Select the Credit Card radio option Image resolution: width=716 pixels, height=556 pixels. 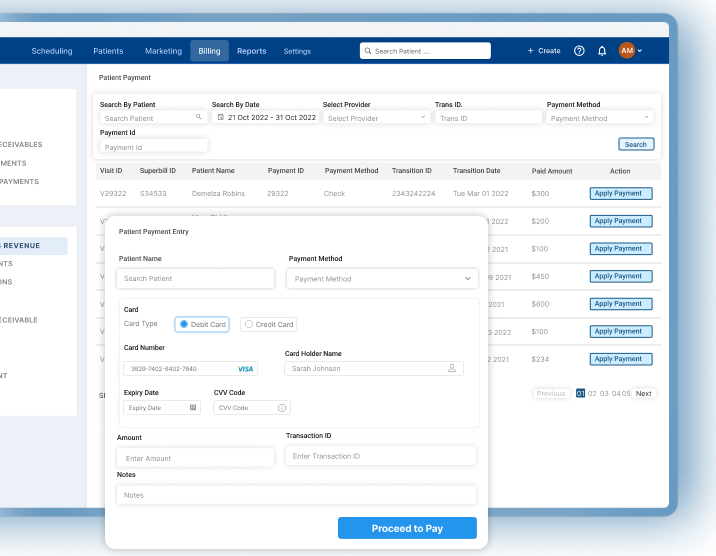coord(268,324)
